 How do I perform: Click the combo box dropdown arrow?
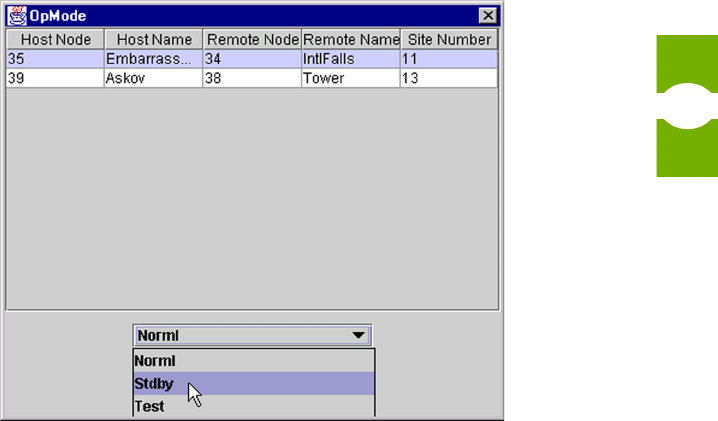coord(359,335)
